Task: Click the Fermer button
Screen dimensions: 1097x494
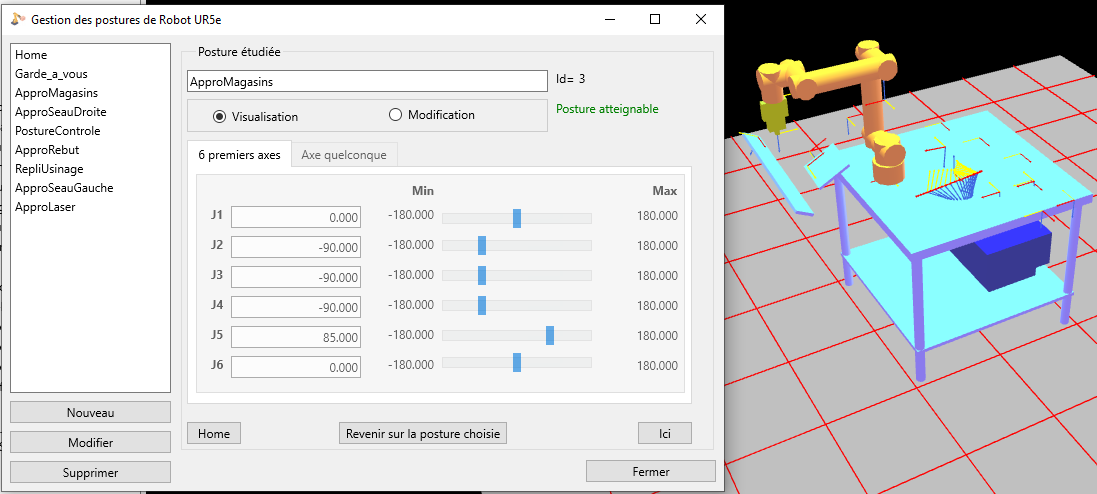Action: tap(650, 471)
